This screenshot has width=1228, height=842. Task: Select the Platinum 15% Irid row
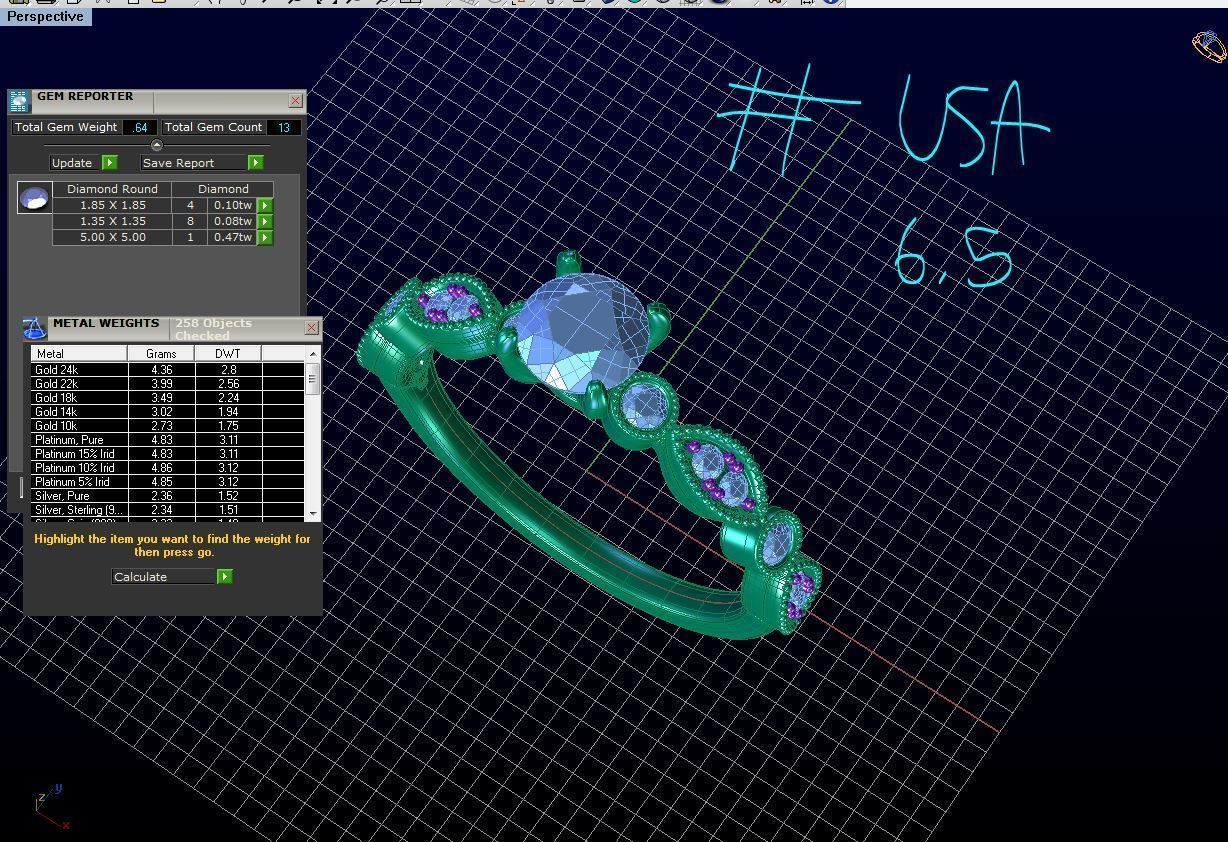[x=167, y=454]
